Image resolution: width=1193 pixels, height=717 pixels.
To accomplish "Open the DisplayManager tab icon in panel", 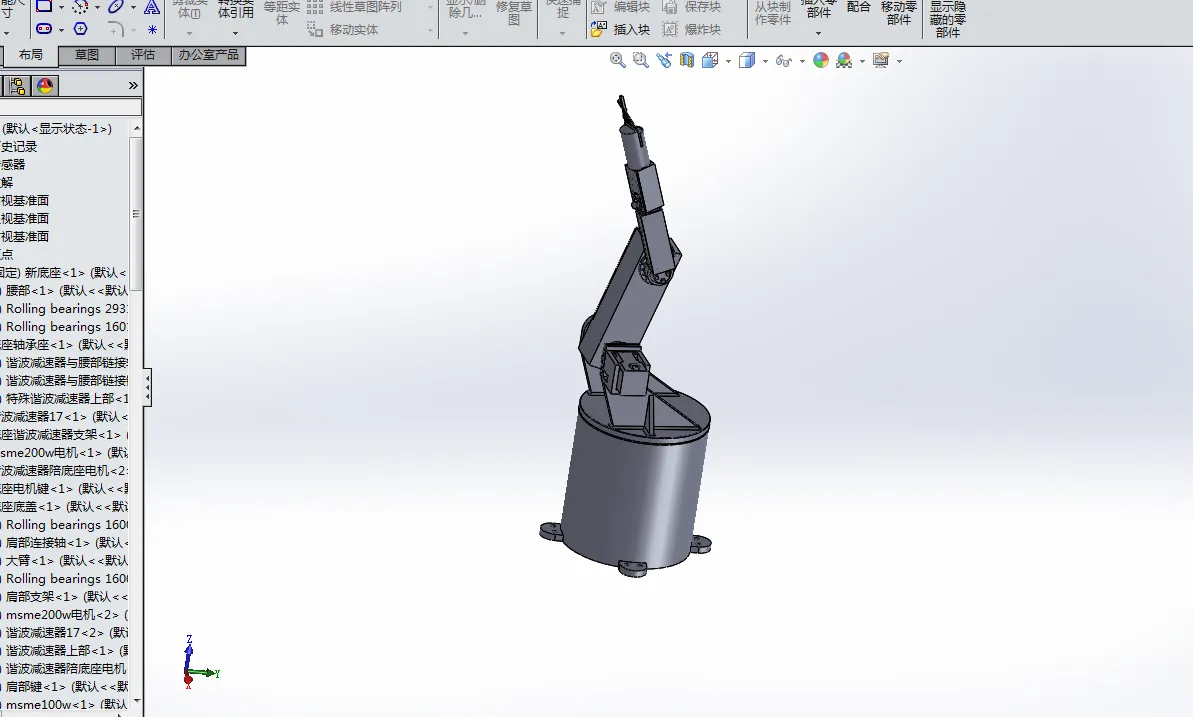I will point(45,86).
